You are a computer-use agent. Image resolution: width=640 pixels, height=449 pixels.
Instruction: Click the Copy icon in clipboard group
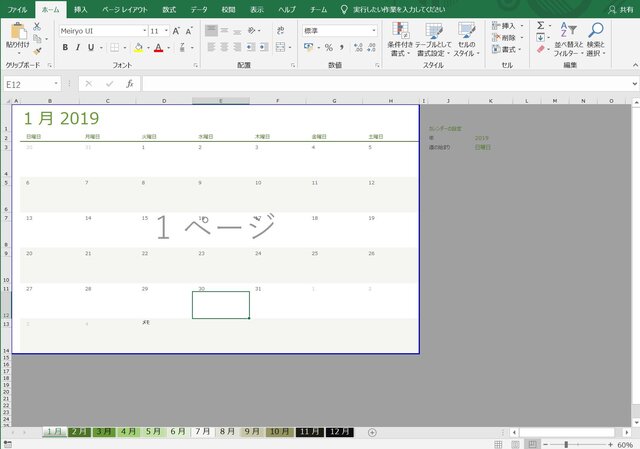click(x=37, y=39)
